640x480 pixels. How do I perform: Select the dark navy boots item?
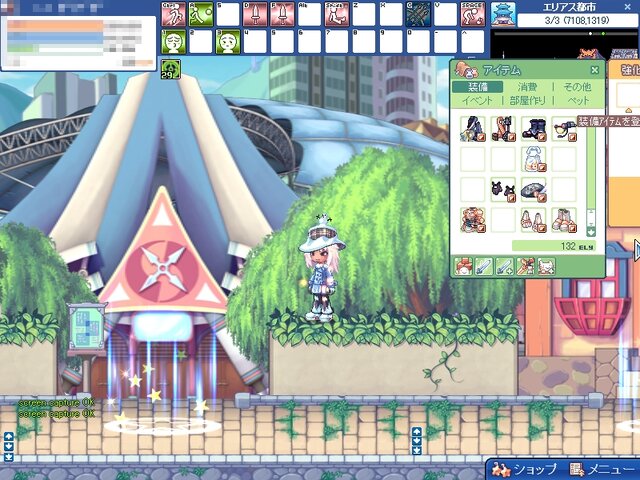(533, 129)
